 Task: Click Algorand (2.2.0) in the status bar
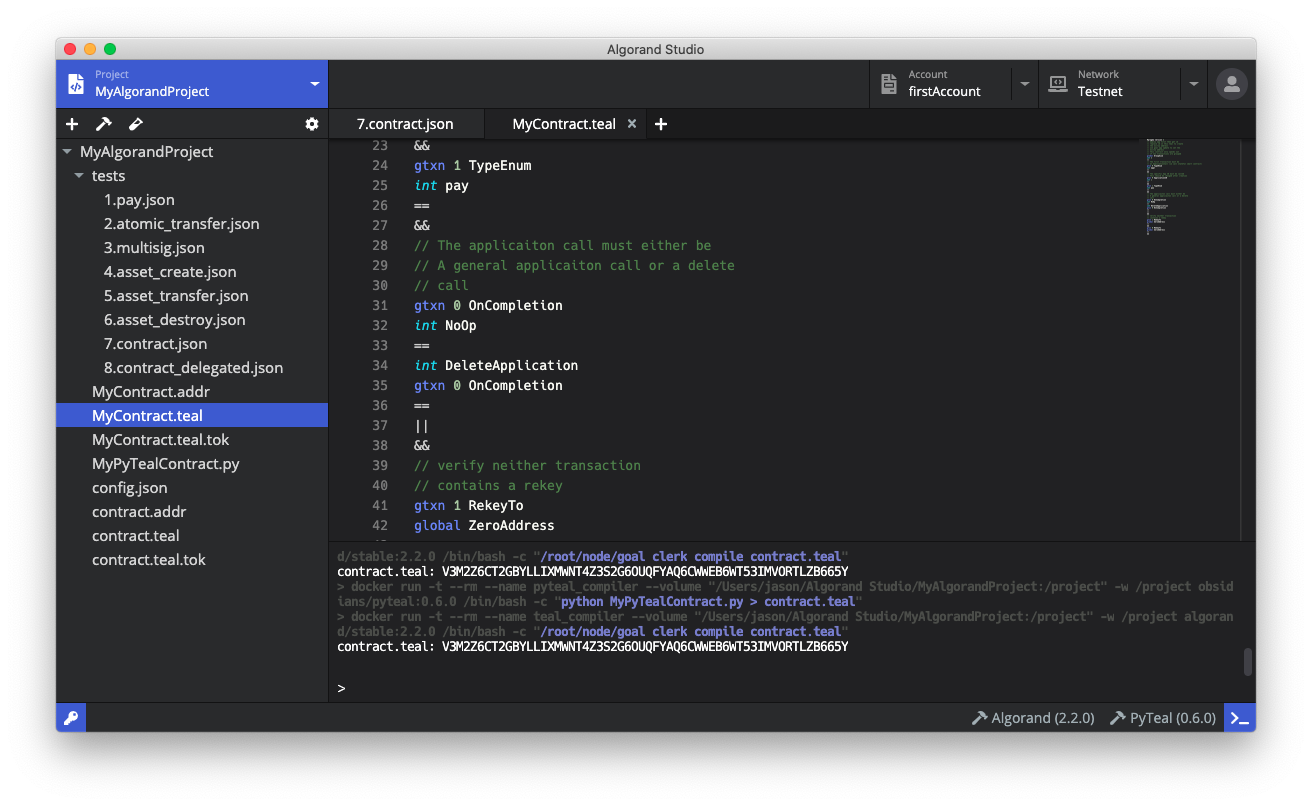point(1032,717)
